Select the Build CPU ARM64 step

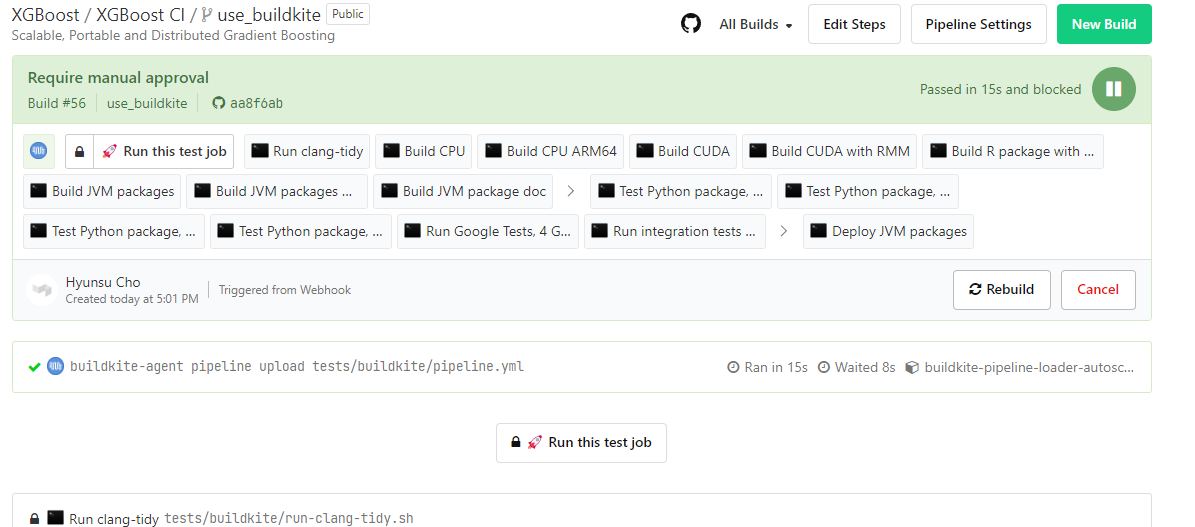[551, 152]
